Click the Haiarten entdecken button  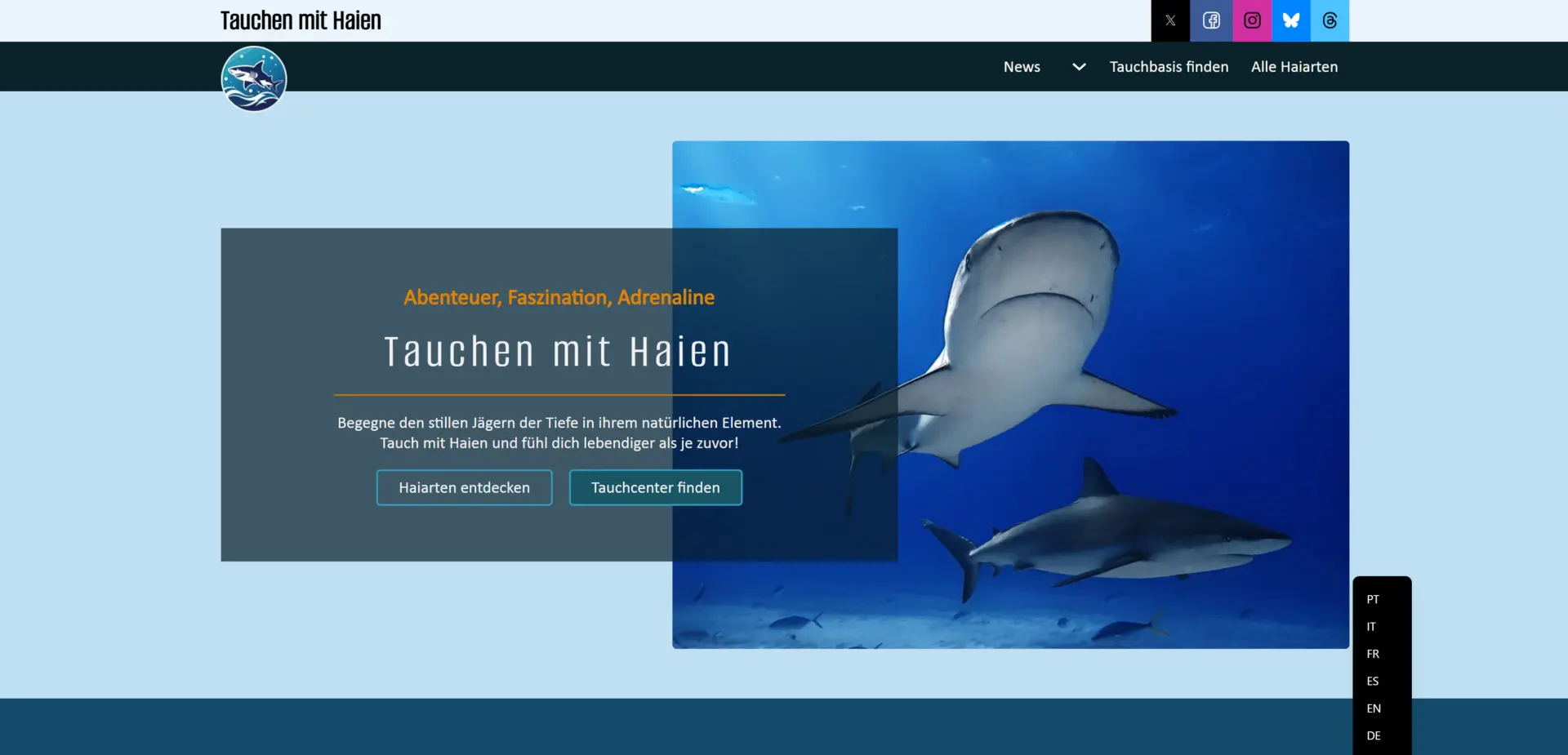pyautogui.click(x=464, y=487)
